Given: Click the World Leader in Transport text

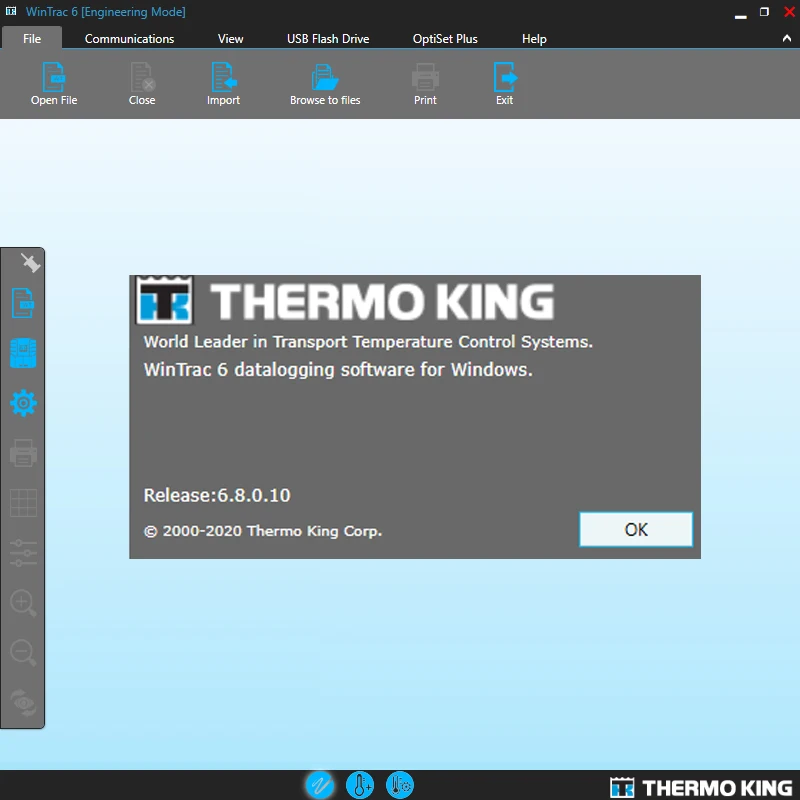Looking at the screenshot, I should click(368, 341).
